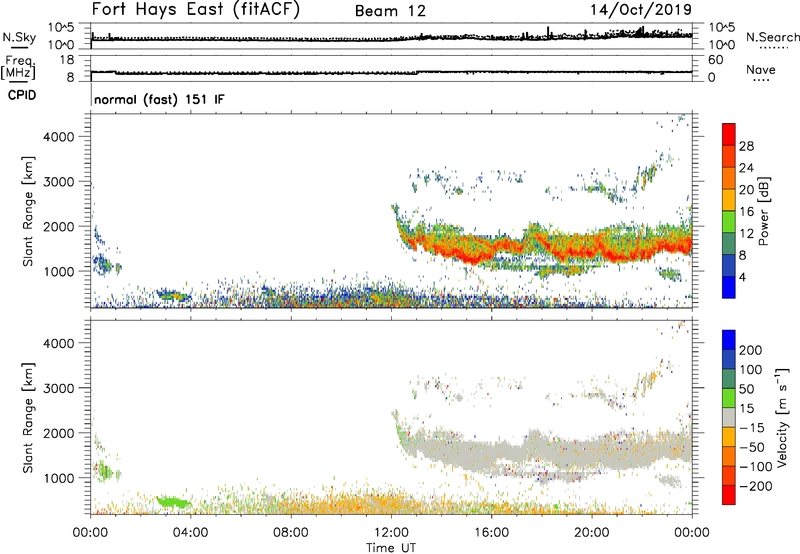Click the 'CPID' label
The height and width of the screenshot is (554, 800).
point(22,95)
